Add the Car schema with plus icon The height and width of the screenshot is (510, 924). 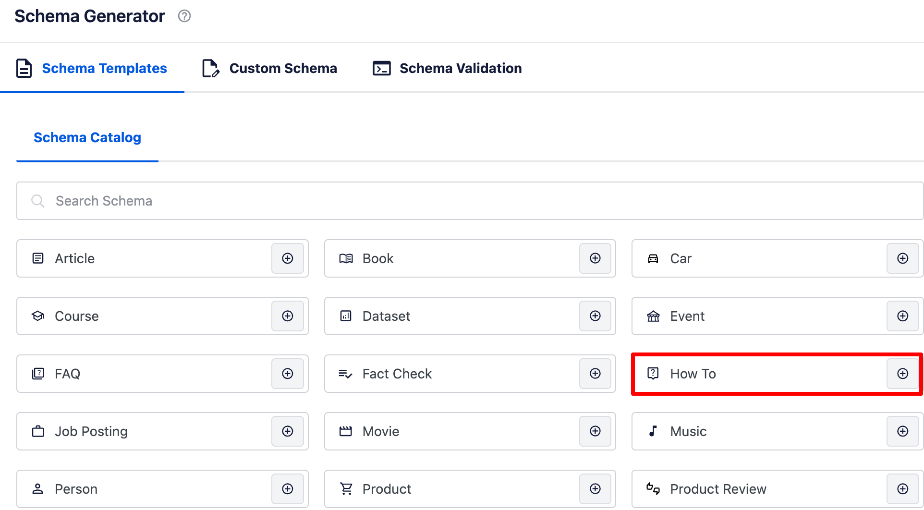(x=903, y=258)
